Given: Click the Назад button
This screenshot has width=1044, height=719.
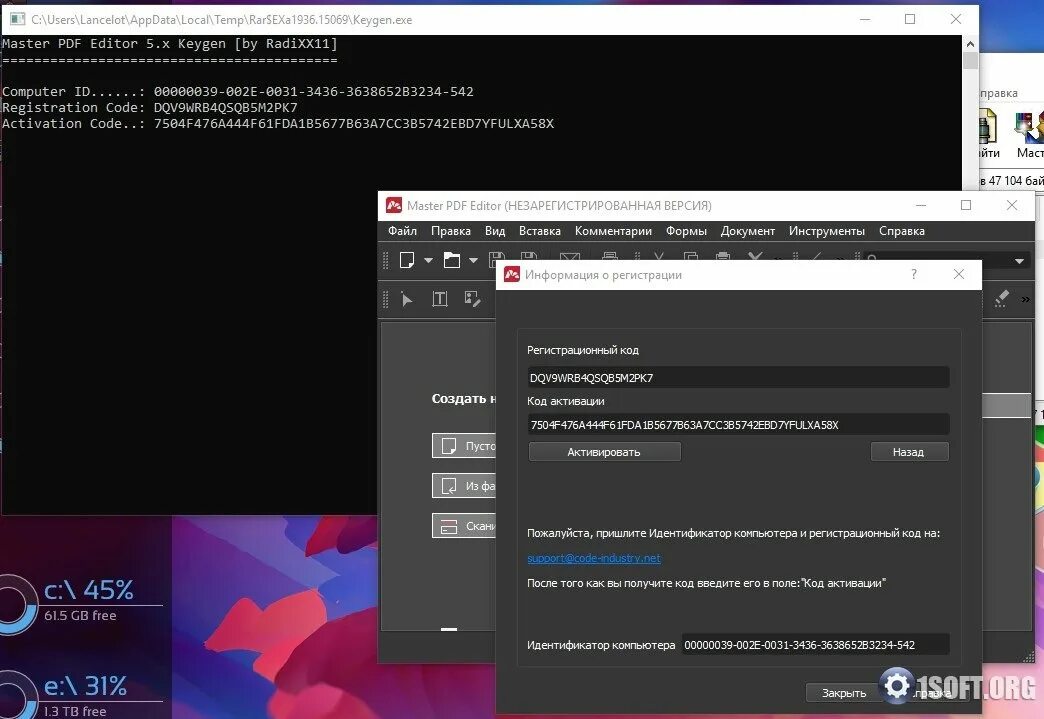Looking at the screenshot, I should (x=909, y=452).
